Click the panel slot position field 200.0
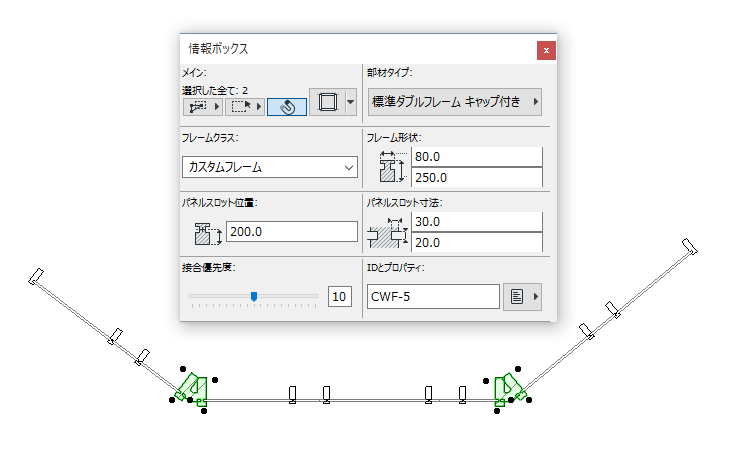 291,231
